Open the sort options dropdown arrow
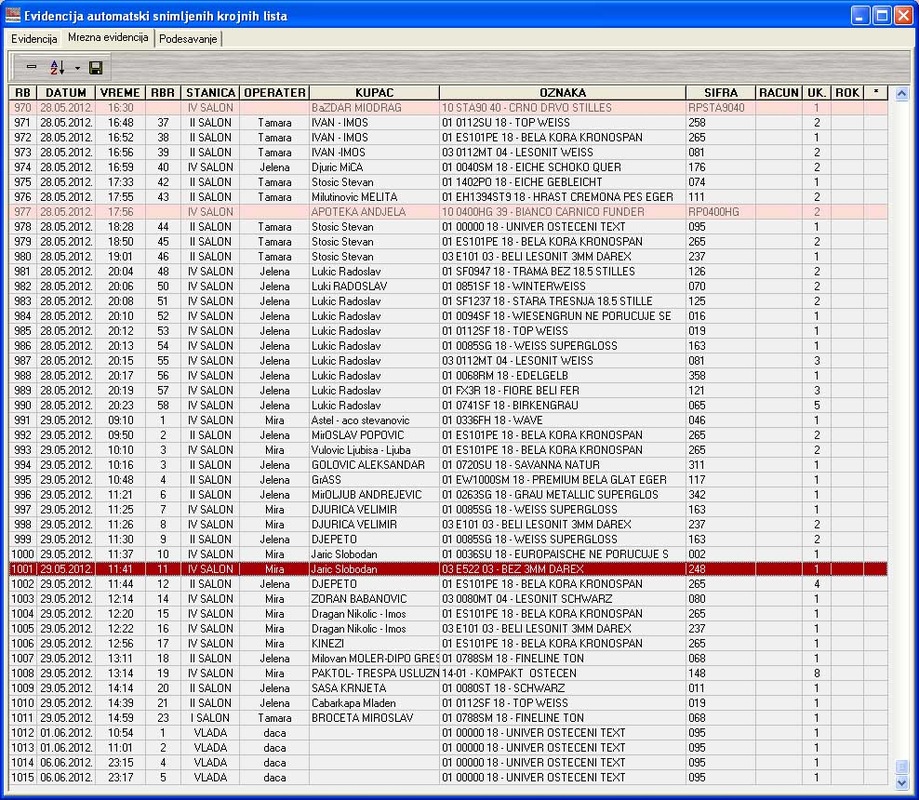Viewport: 919px width, 800px height. pyautogui.click(x=76, y=68)
